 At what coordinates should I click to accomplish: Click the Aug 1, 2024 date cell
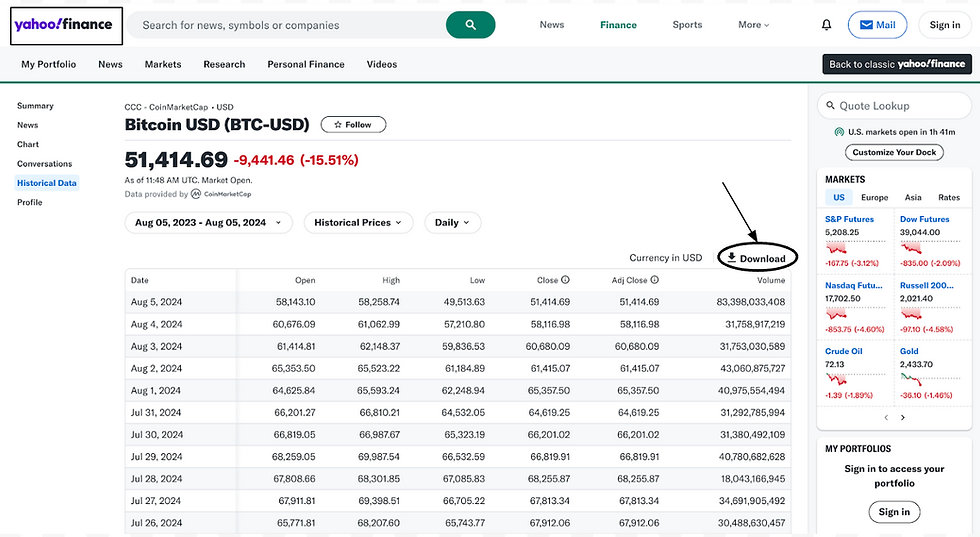(156, 391)
